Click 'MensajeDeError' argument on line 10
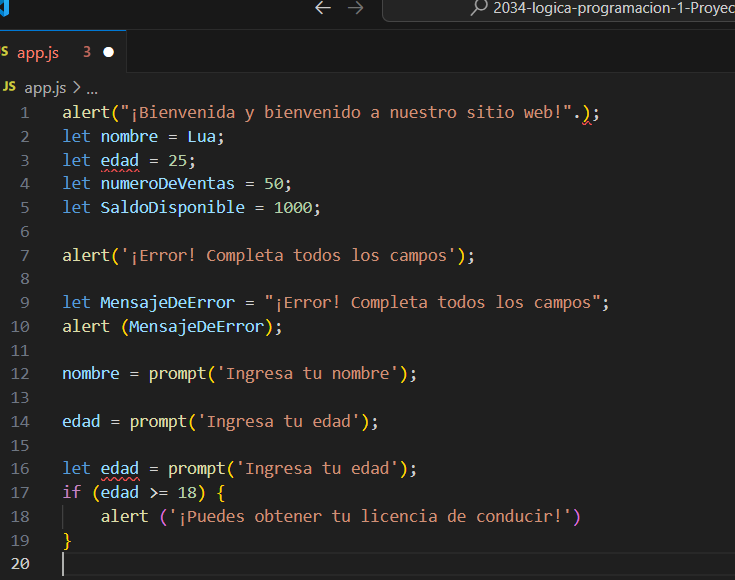 [196, 327]
